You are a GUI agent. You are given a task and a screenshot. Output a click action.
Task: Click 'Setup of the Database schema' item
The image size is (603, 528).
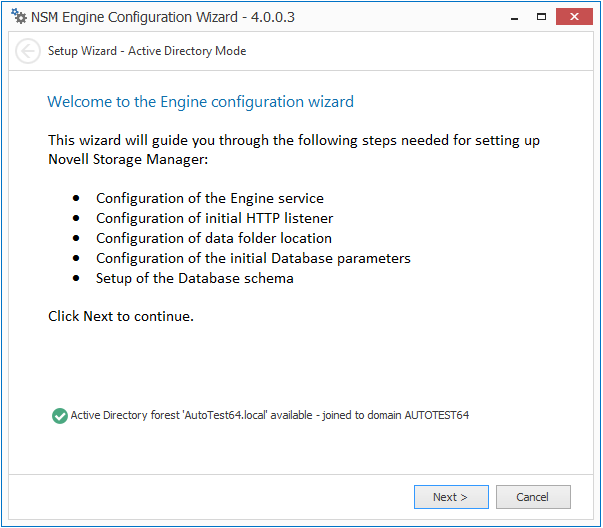(195, 278)
